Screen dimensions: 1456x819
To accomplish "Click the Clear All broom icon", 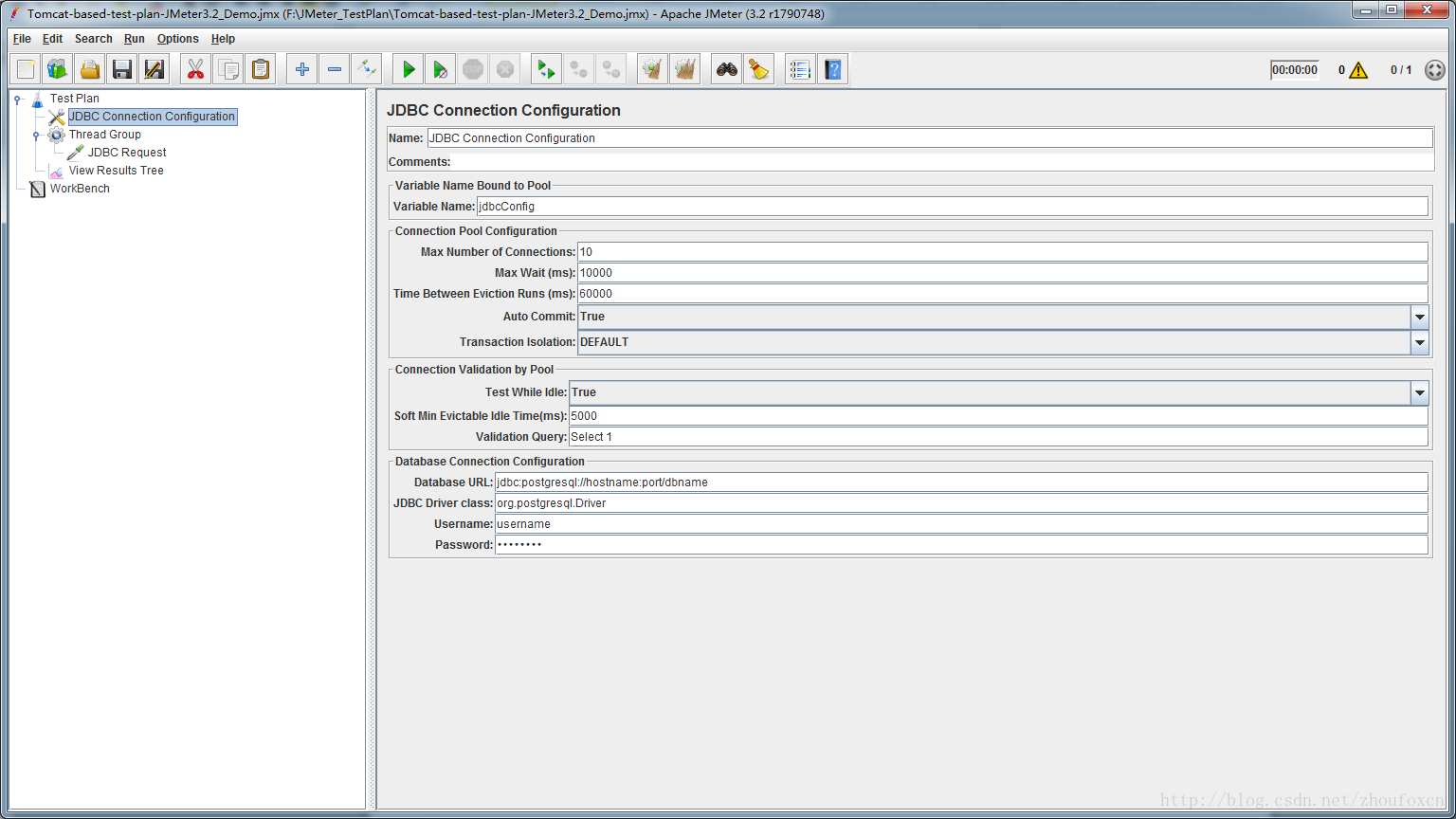I will coord(684,69).
